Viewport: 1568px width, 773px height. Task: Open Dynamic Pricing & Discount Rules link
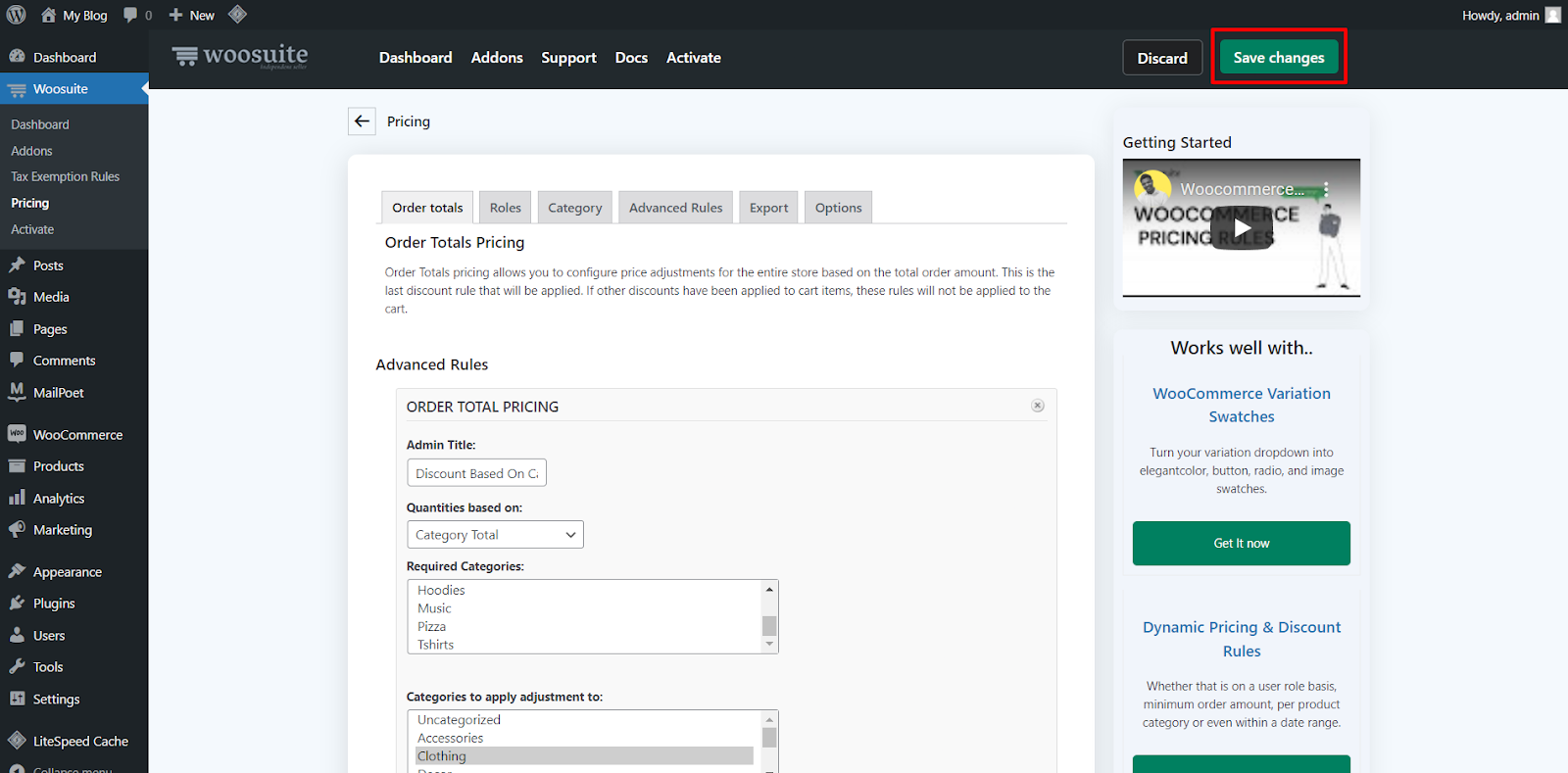pos(1242,639)
